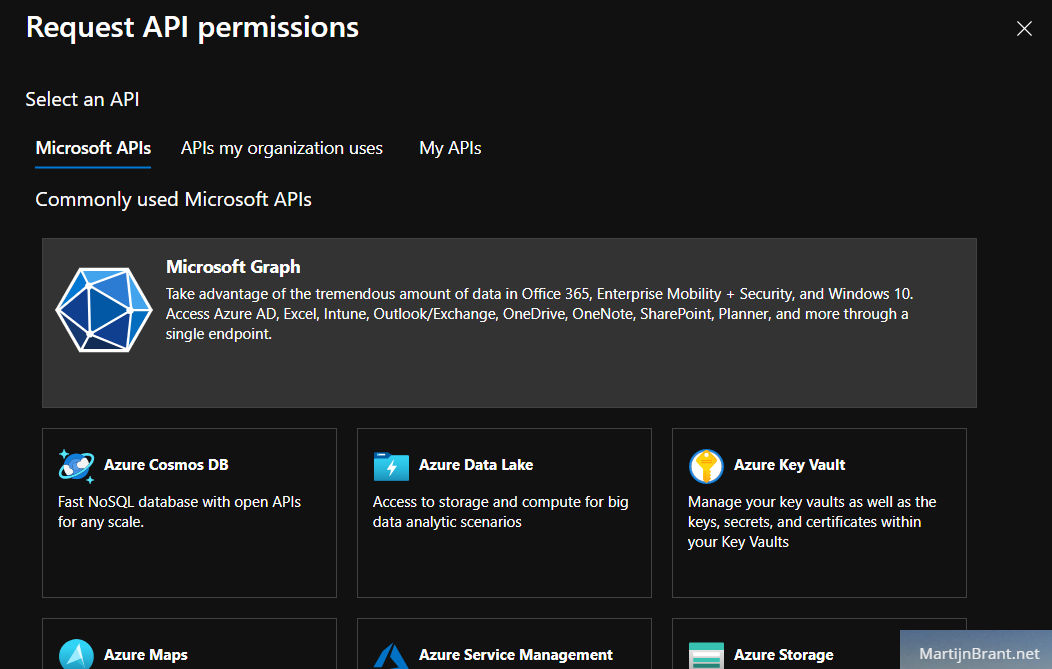Select the Azure Maps card title

pos(146,654)
